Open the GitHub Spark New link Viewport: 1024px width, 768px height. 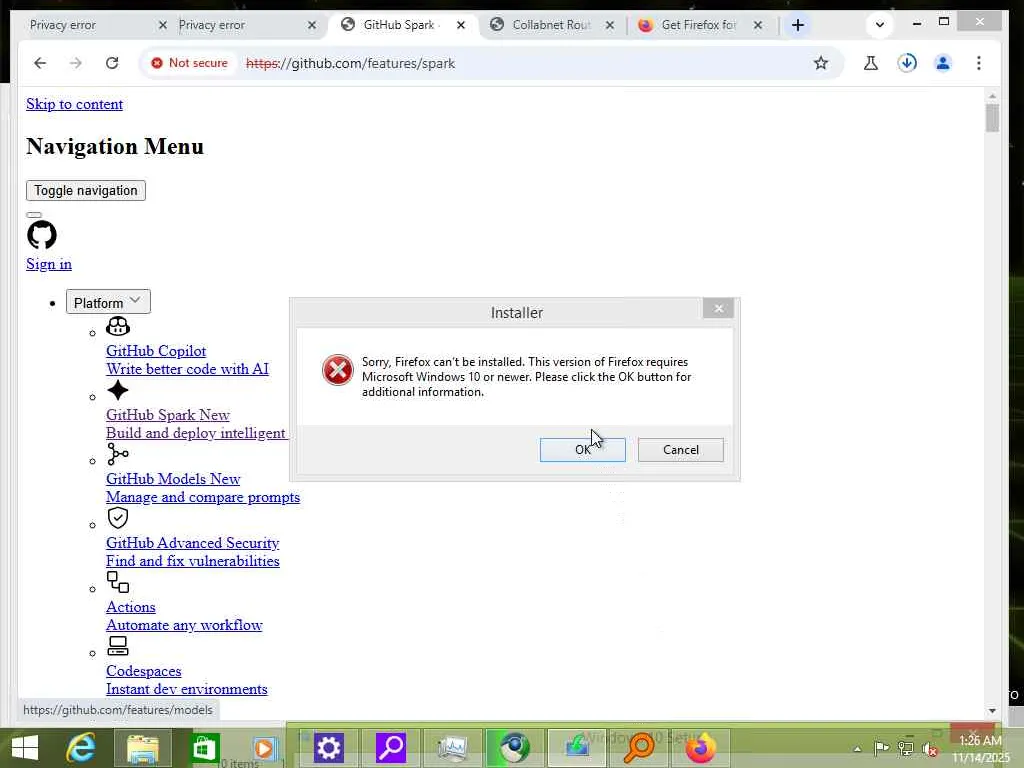click(x=168, y=415)
